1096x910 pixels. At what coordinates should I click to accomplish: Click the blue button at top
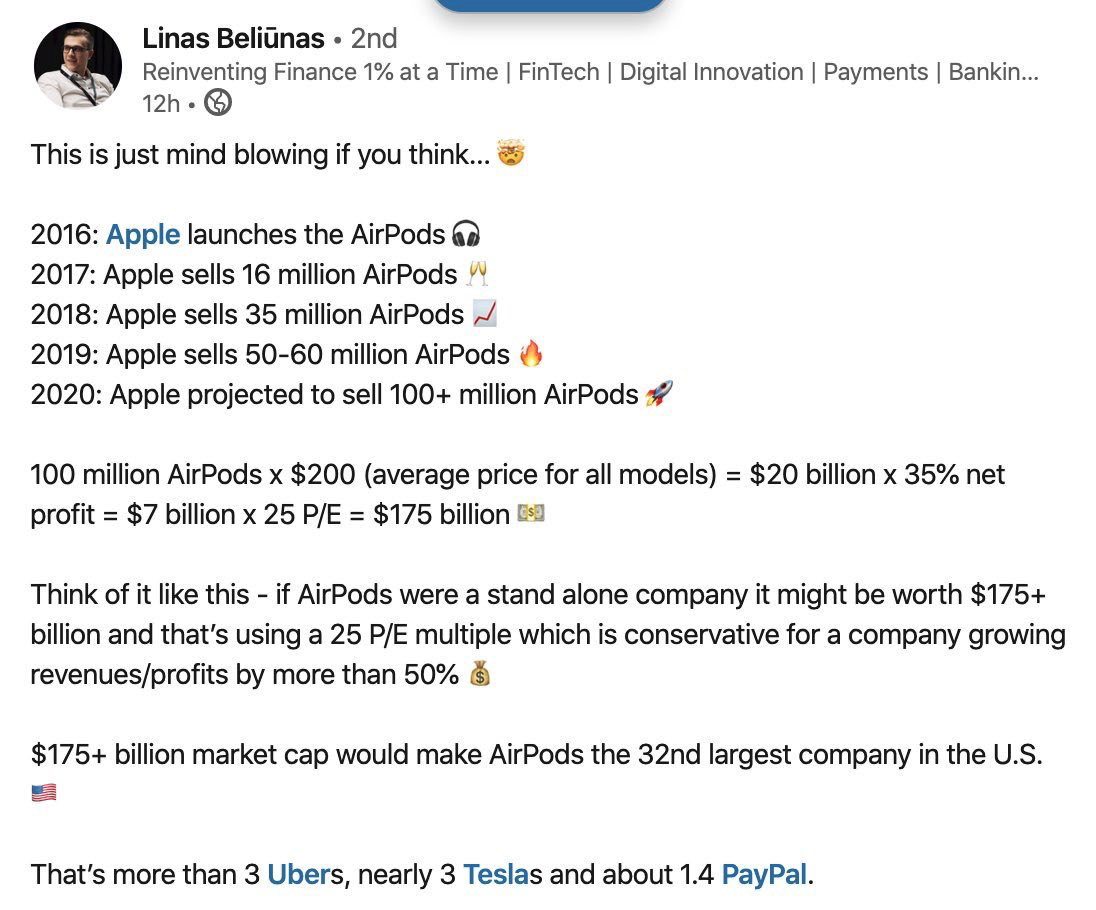pos(549,6)
